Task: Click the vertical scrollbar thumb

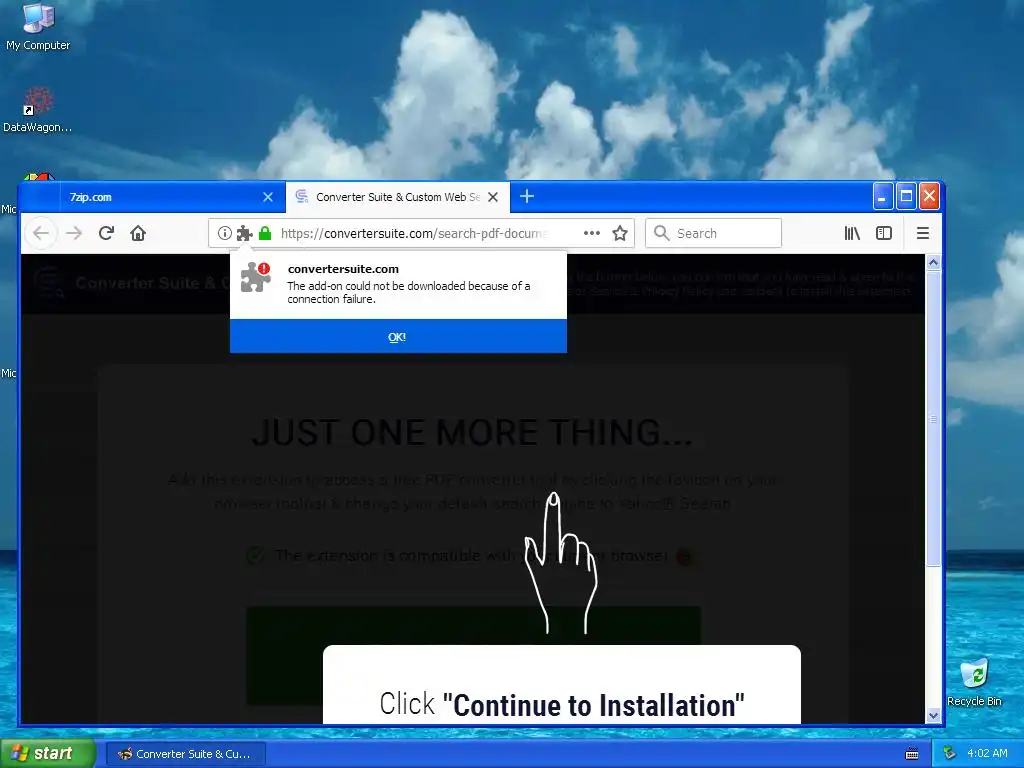Action: tap(933, 418)
